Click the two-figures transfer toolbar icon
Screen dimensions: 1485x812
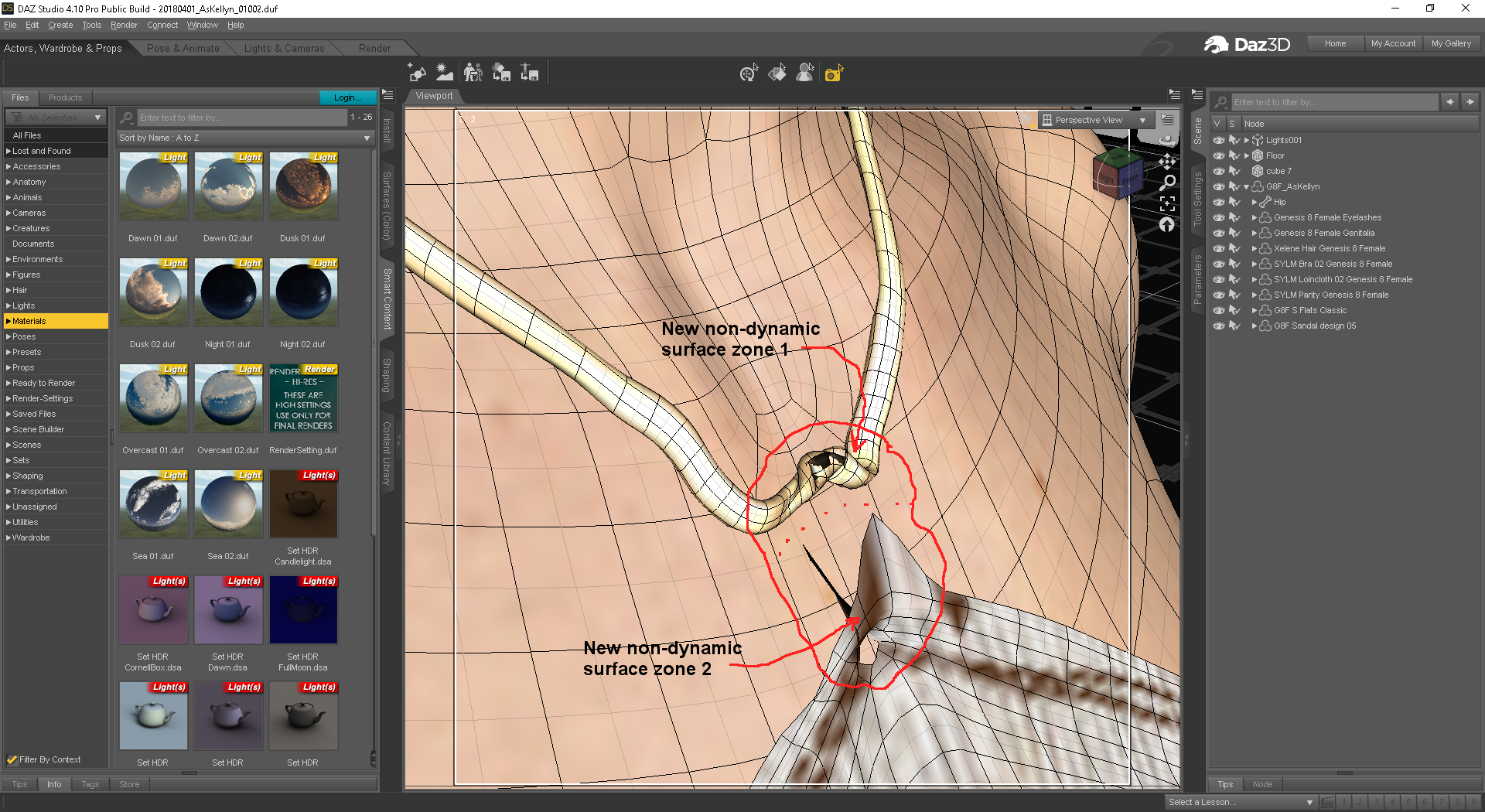pos(473,73)
